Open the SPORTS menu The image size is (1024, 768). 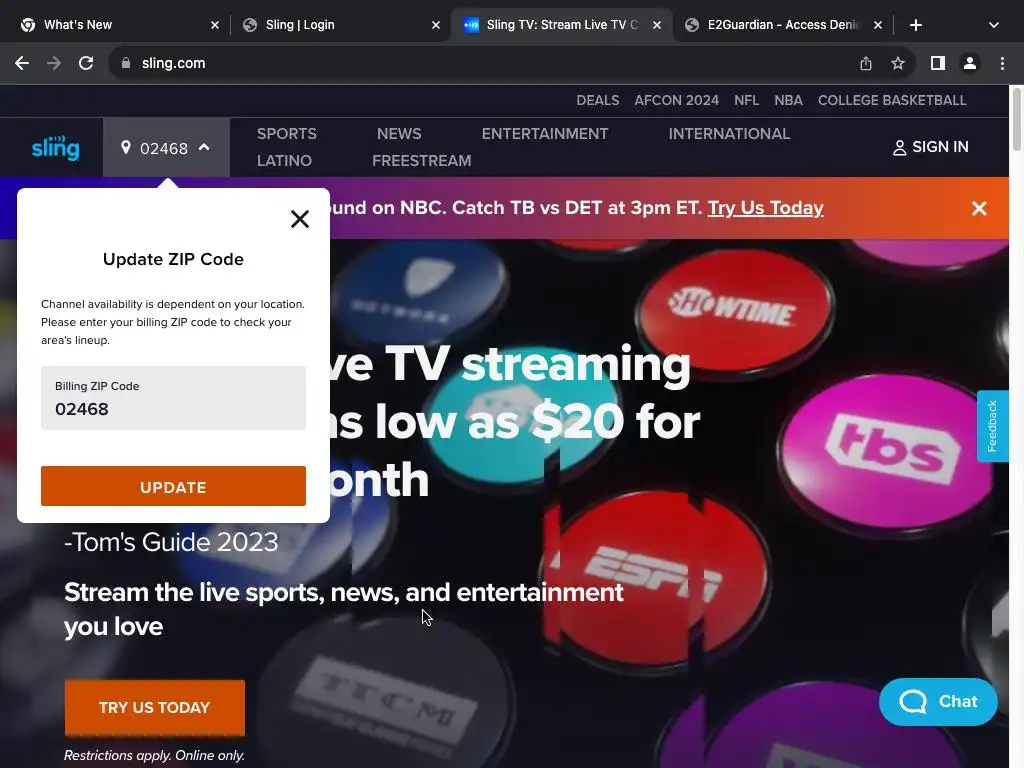tap(287, 134)
